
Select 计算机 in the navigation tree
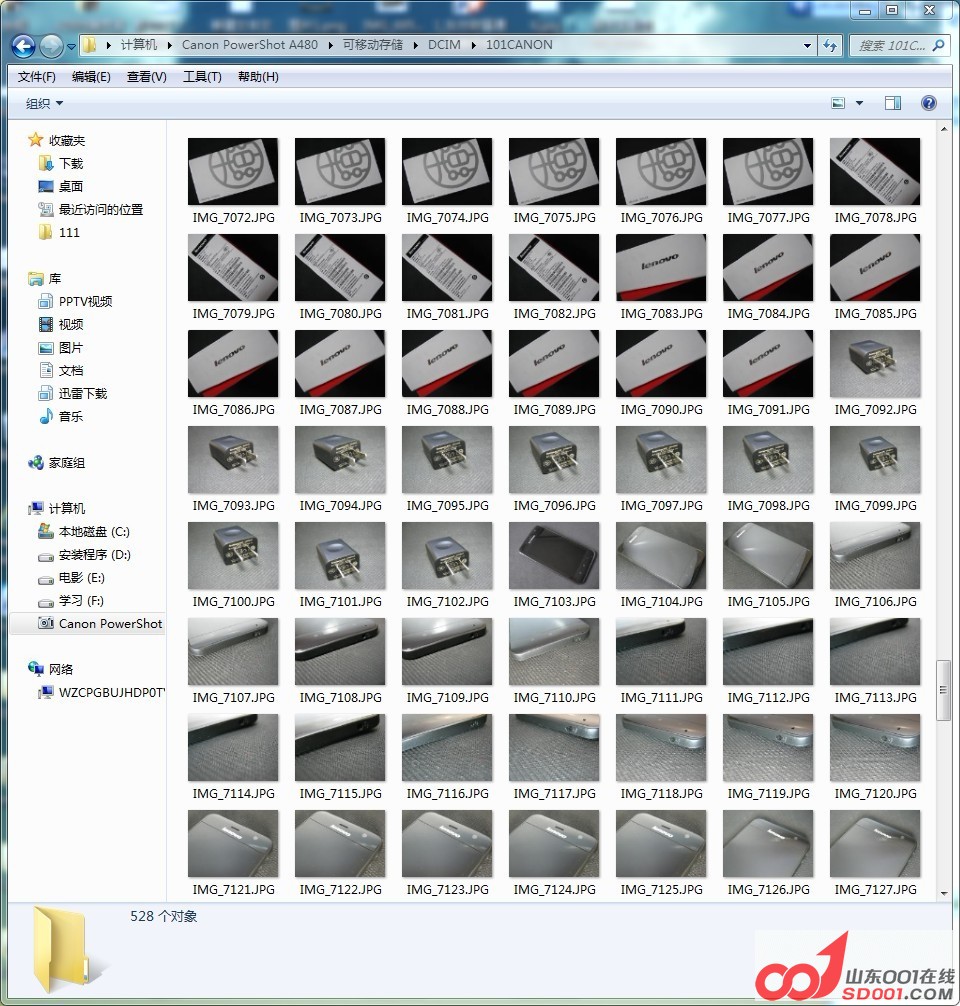click(x=67, y=509)
